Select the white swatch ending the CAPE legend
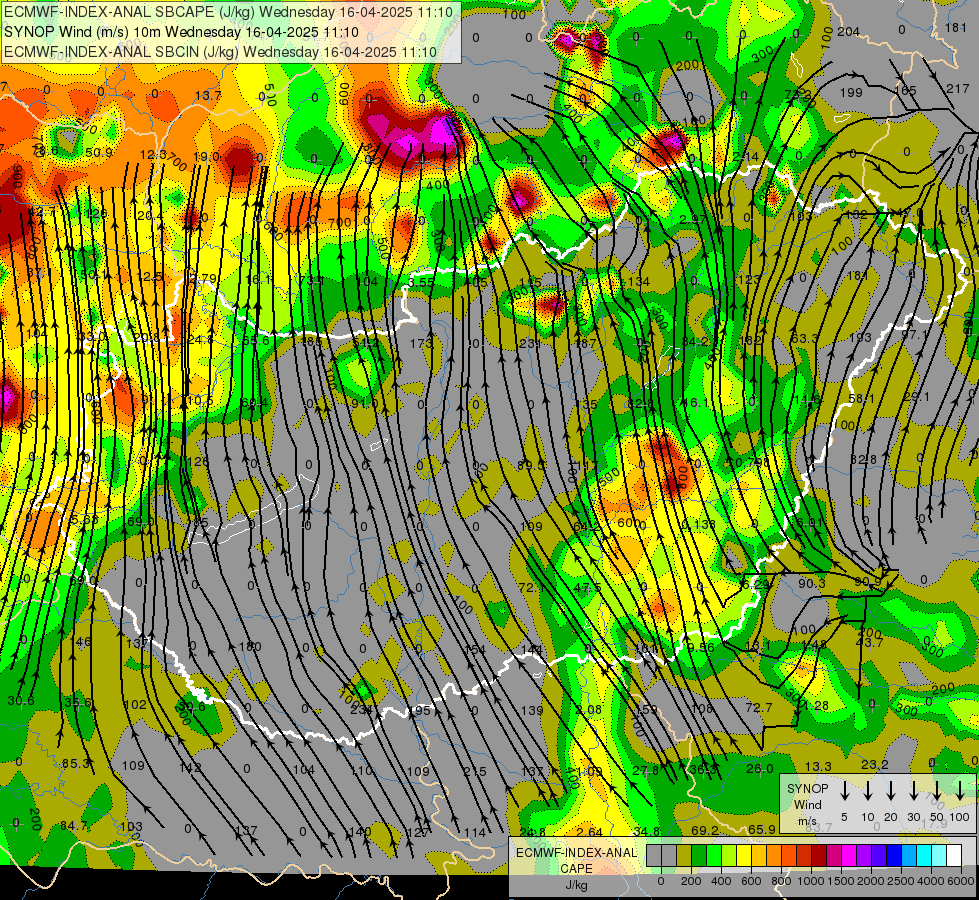 coord(953,856)
